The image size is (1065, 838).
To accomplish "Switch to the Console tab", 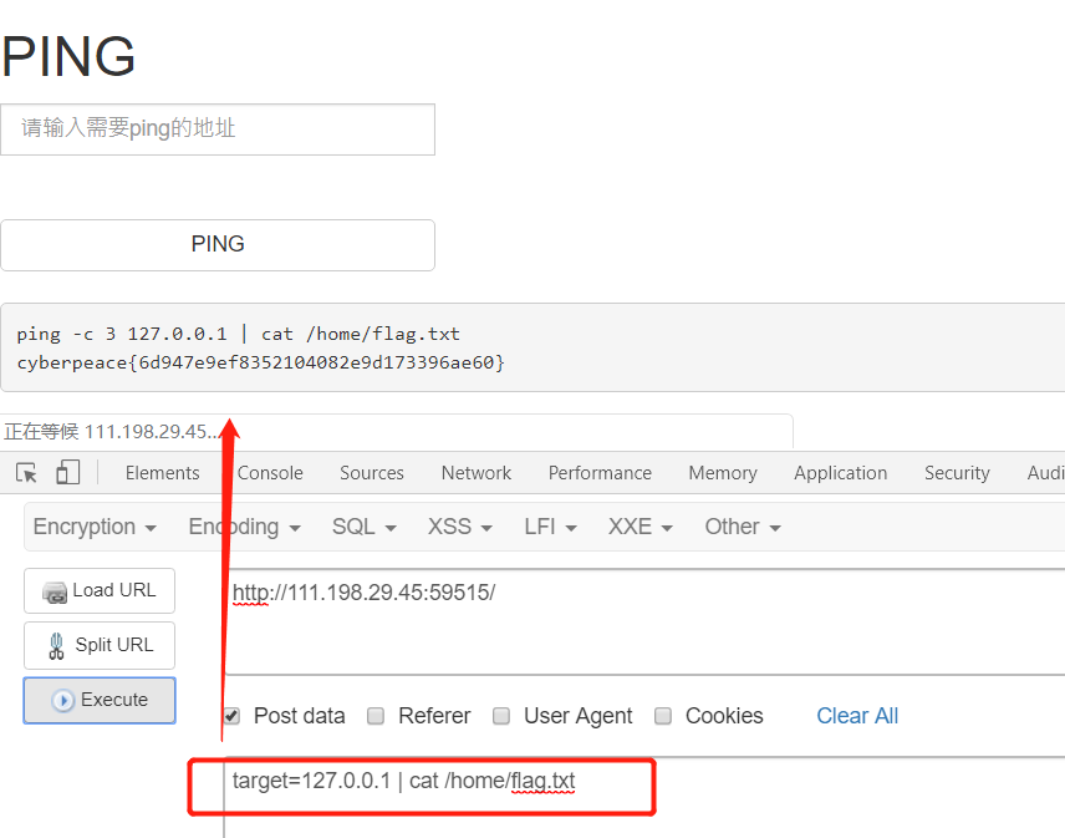I will [x=270, y=473].
